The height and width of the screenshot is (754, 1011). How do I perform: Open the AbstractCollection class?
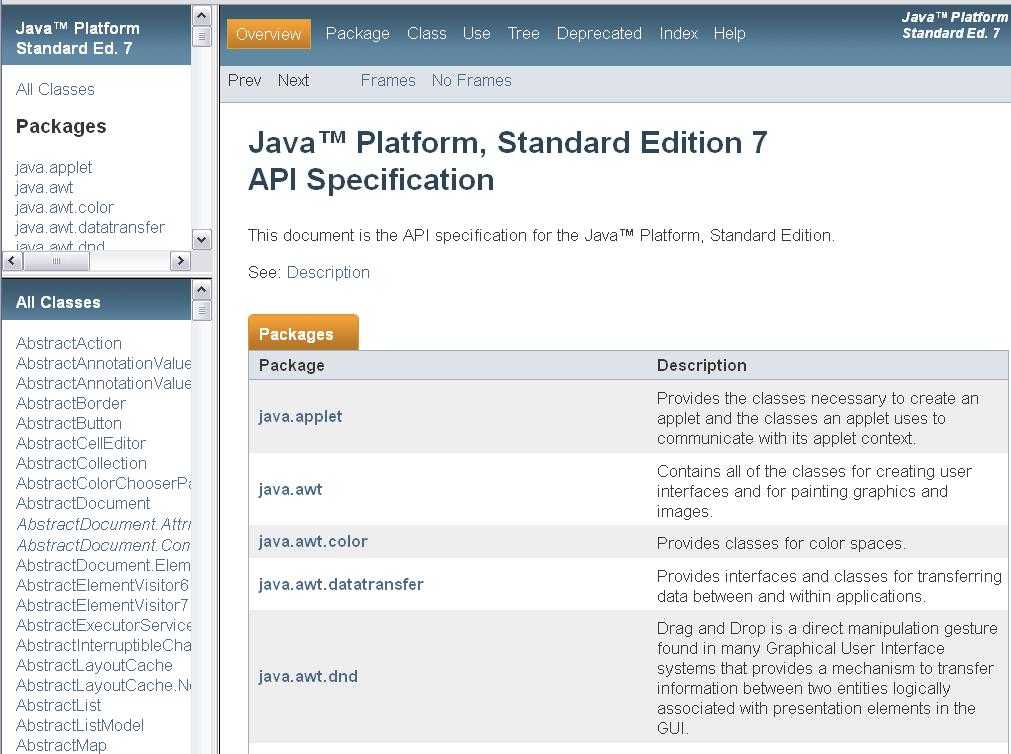(81, 463)
